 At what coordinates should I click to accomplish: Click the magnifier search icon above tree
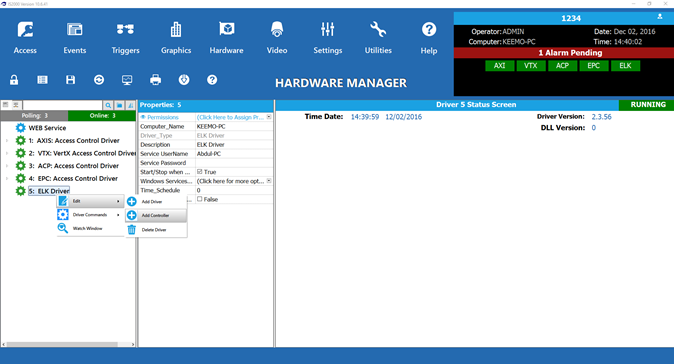tap(108, 105)
